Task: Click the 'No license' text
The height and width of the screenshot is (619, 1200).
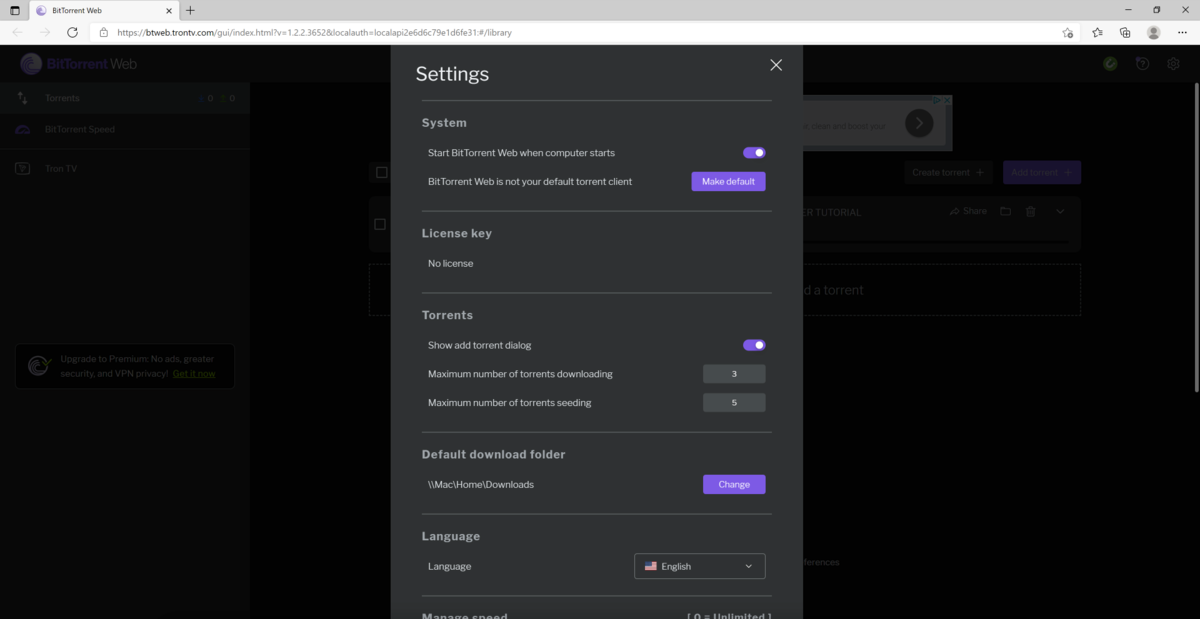Action: pyautogui.click(x=450, y=263)
